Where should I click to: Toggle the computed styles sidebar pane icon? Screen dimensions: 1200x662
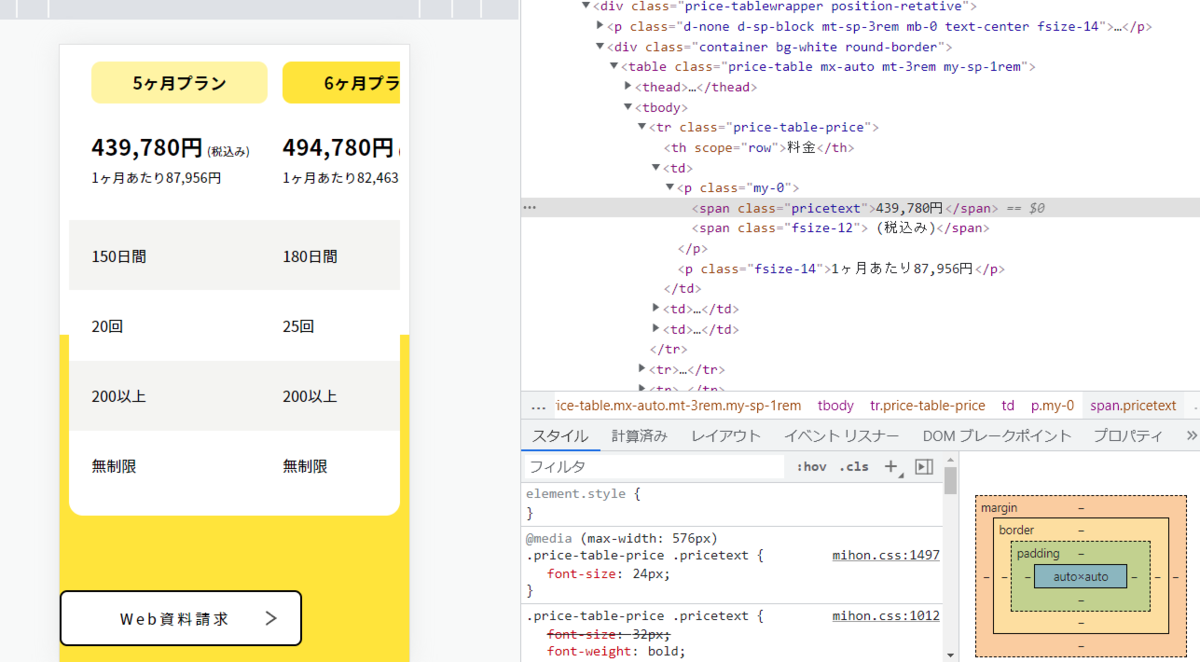coord(924,467)
